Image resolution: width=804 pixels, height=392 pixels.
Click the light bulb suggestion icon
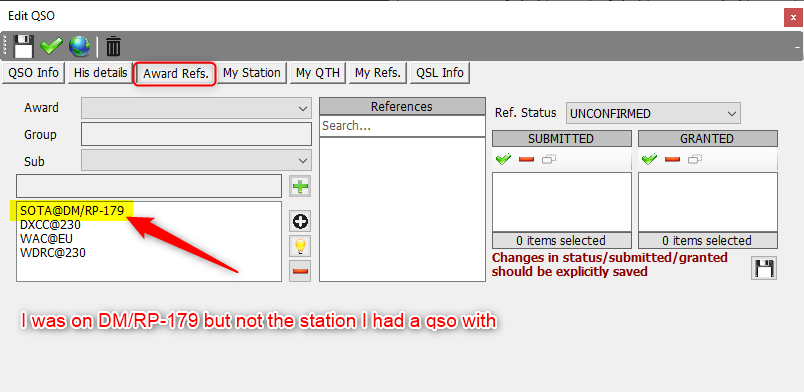(x=300, y=246)
